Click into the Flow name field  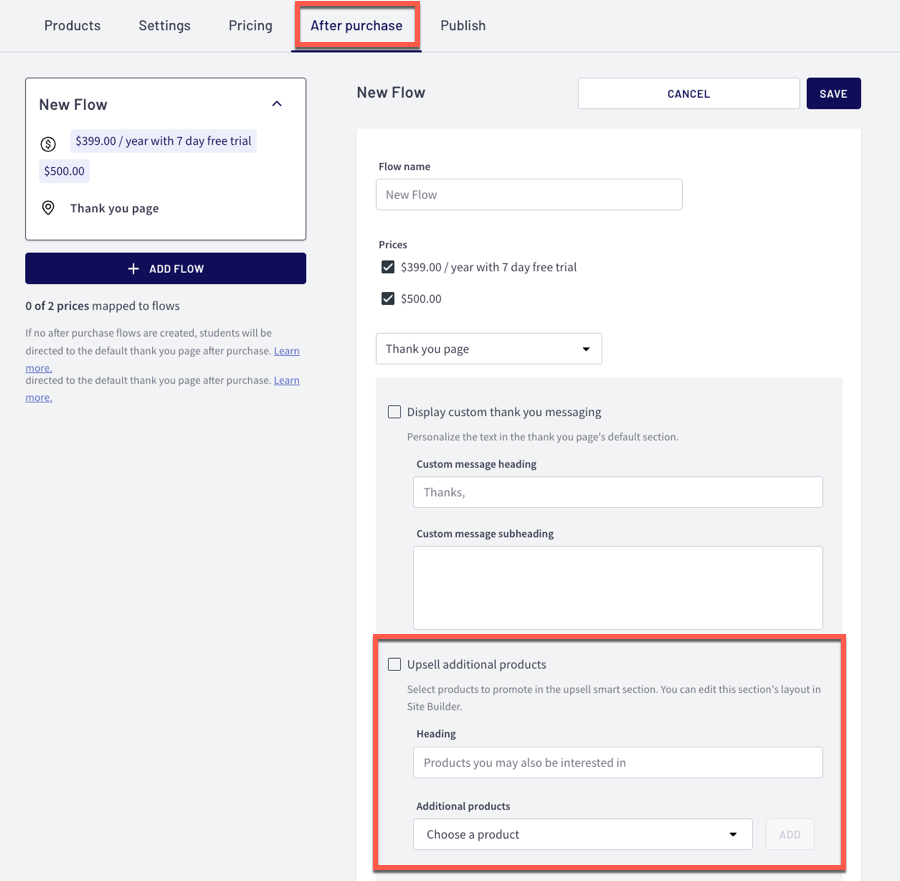pyautogui.click(x=529, y=195)
